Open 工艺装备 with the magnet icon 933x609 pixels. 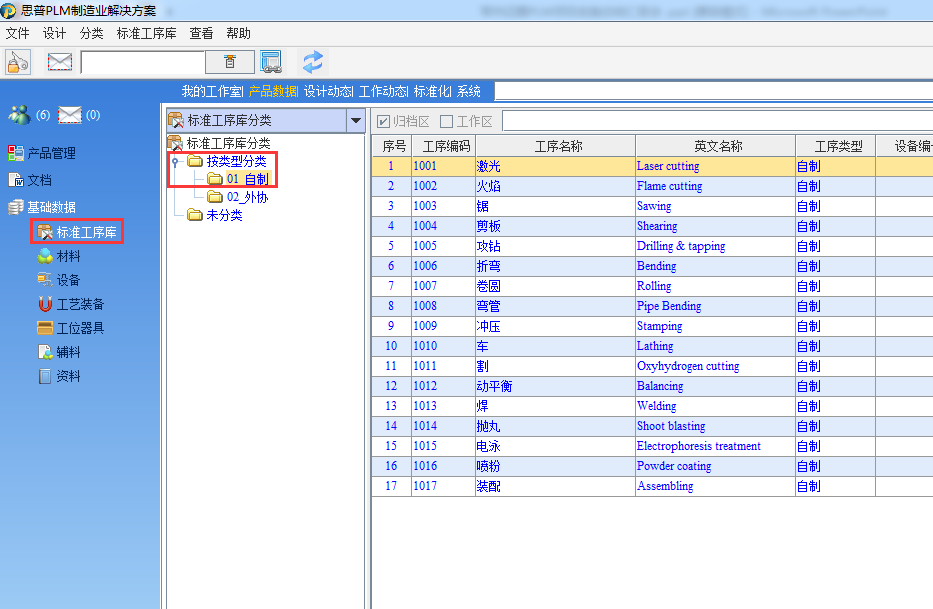(80, 304)
